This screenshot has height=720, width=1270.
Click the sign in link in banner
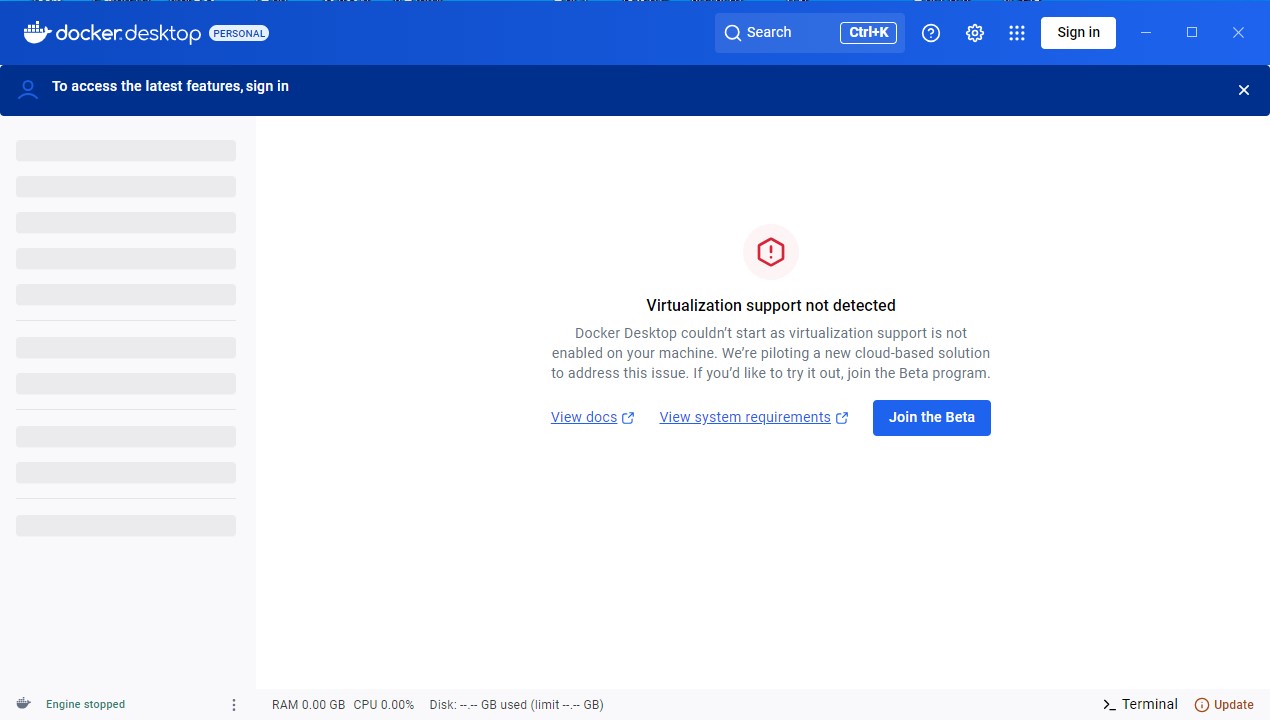pos(268,86)
